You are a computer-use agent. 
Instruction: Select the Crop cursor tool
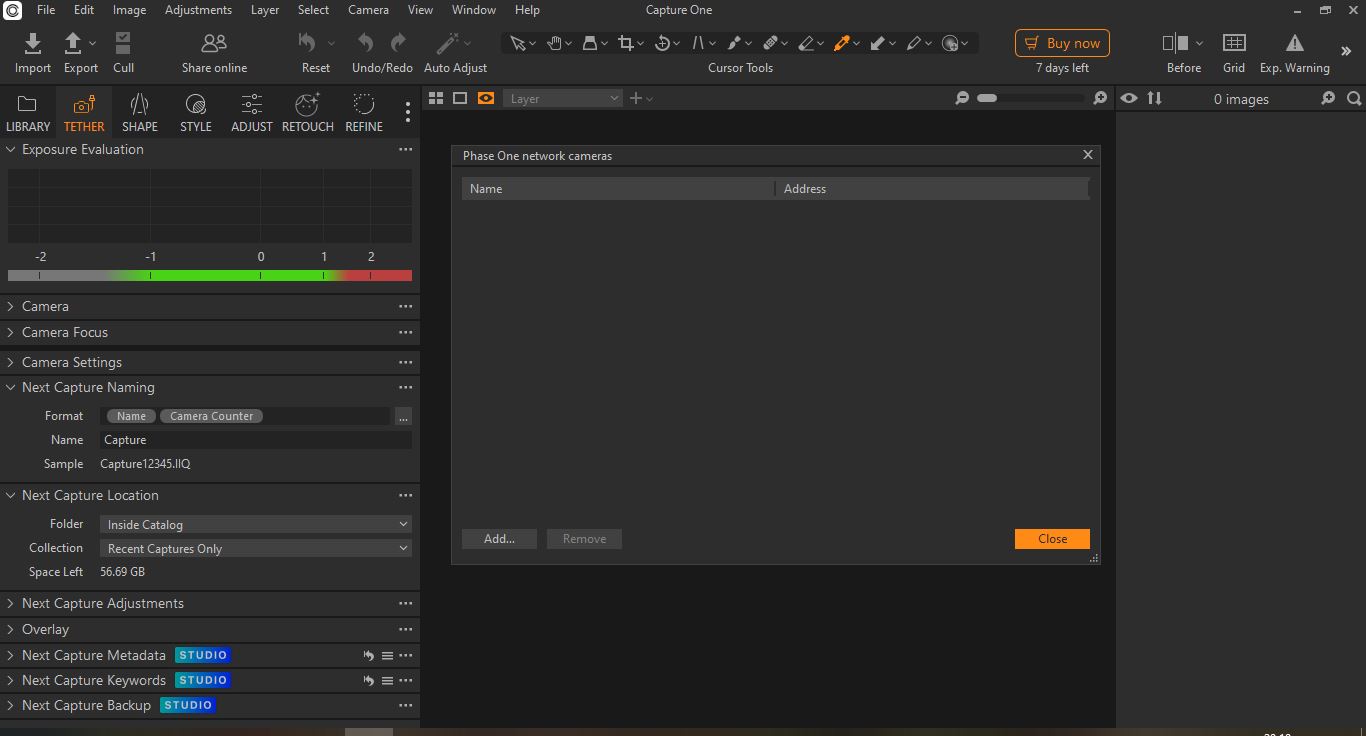click(625, 43)
